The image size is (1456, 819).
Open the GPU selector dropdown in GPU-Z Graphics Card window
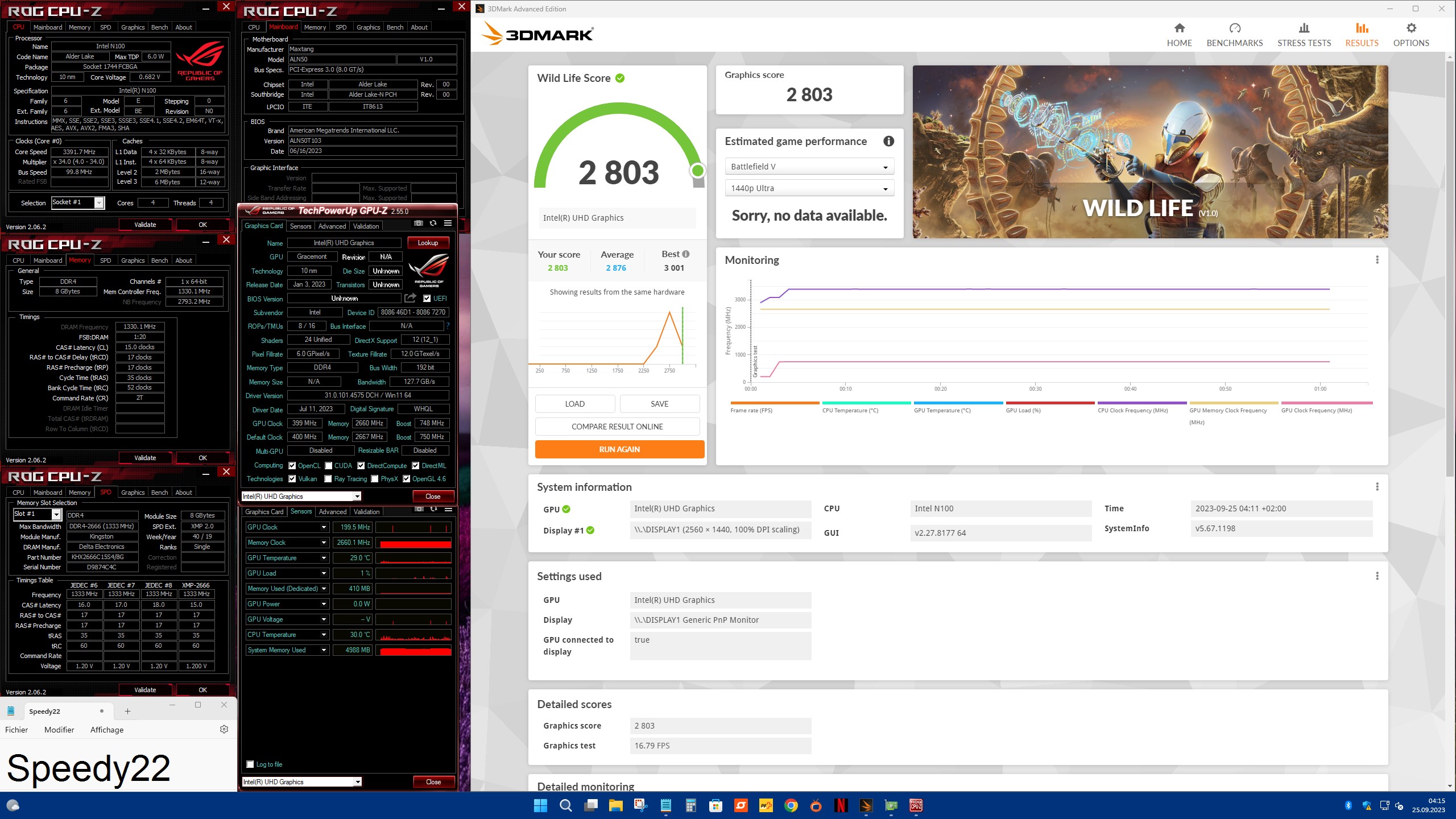(301, 497)
